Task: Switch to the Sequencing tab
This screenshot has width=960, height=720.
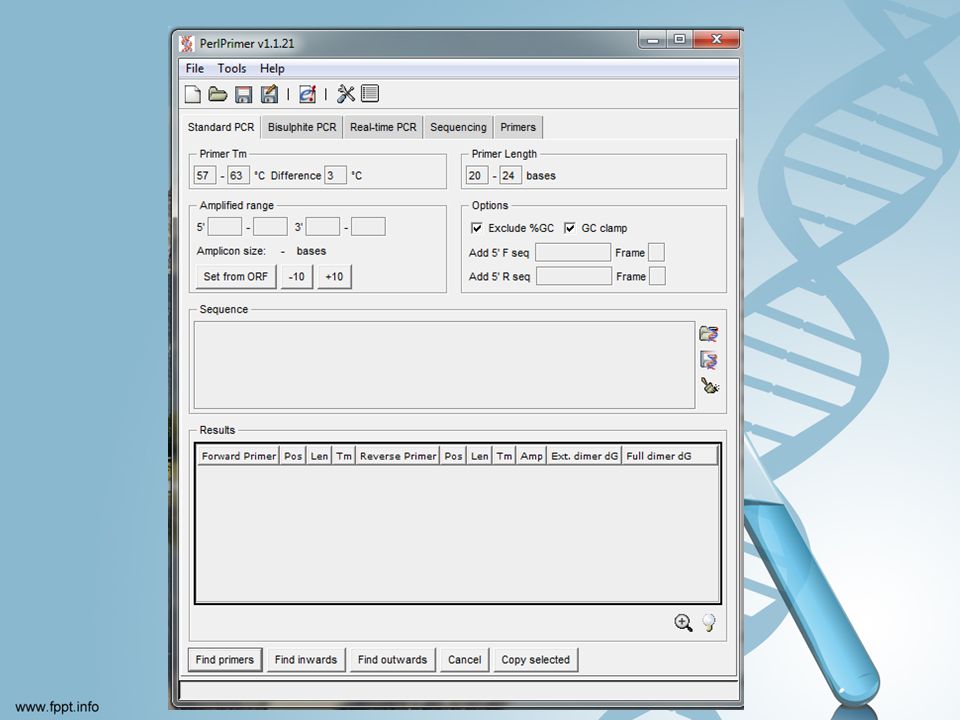Action: [x=458, y=127]
